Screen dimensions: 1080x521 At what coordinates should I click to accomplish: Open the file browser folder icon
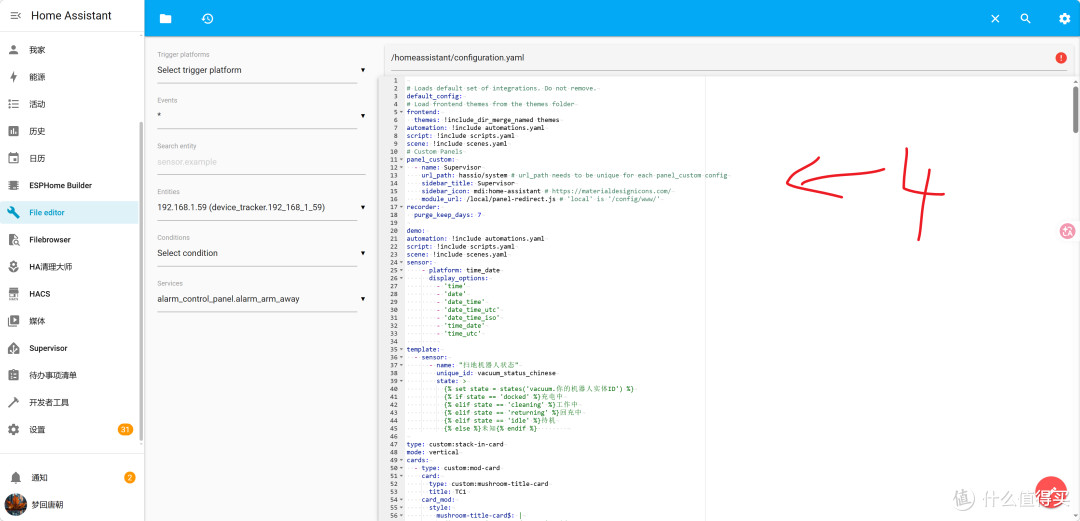pyautogui.click(x=165, y=19)
